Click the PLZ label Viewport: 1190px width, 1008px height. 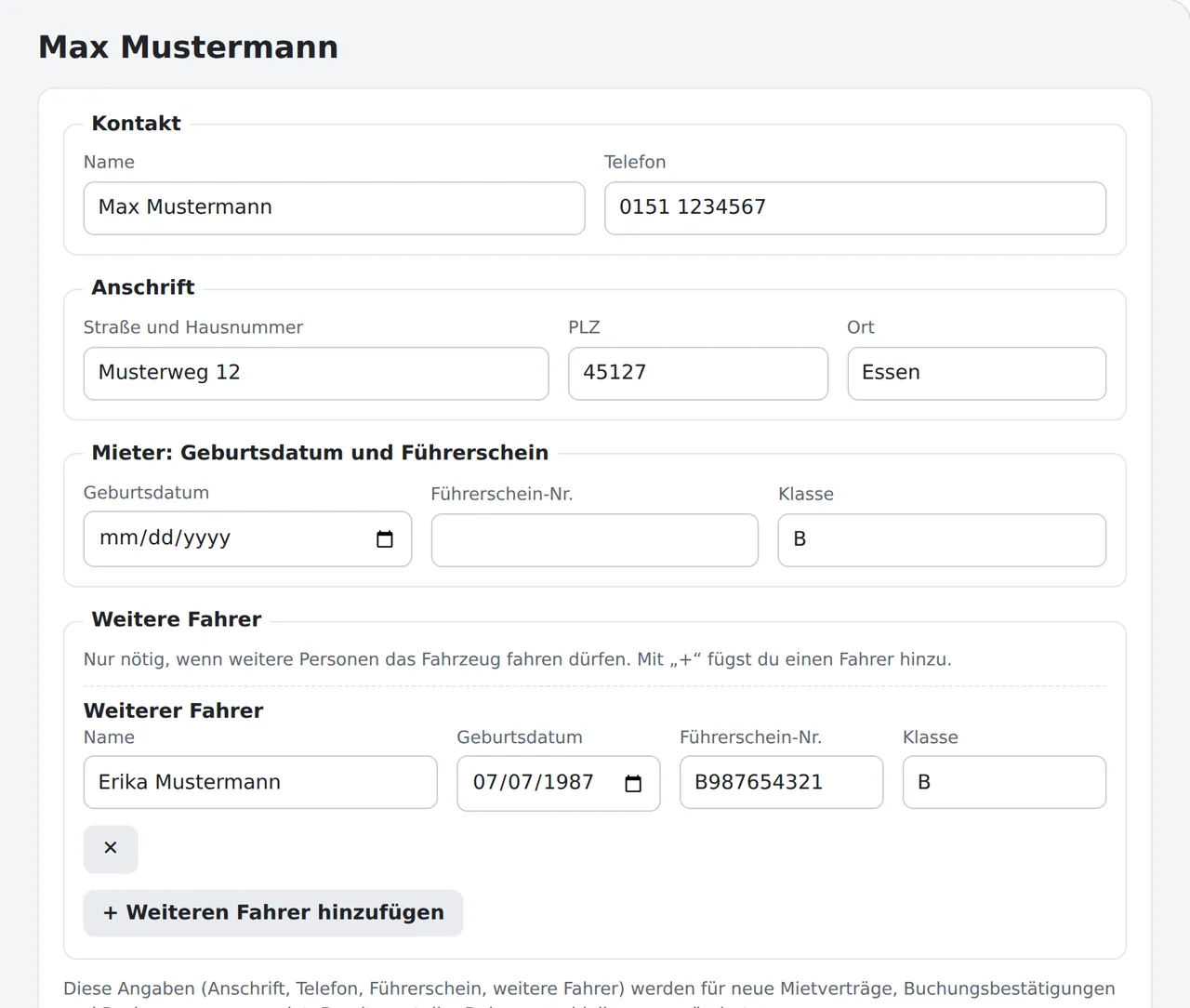[585, 327]
